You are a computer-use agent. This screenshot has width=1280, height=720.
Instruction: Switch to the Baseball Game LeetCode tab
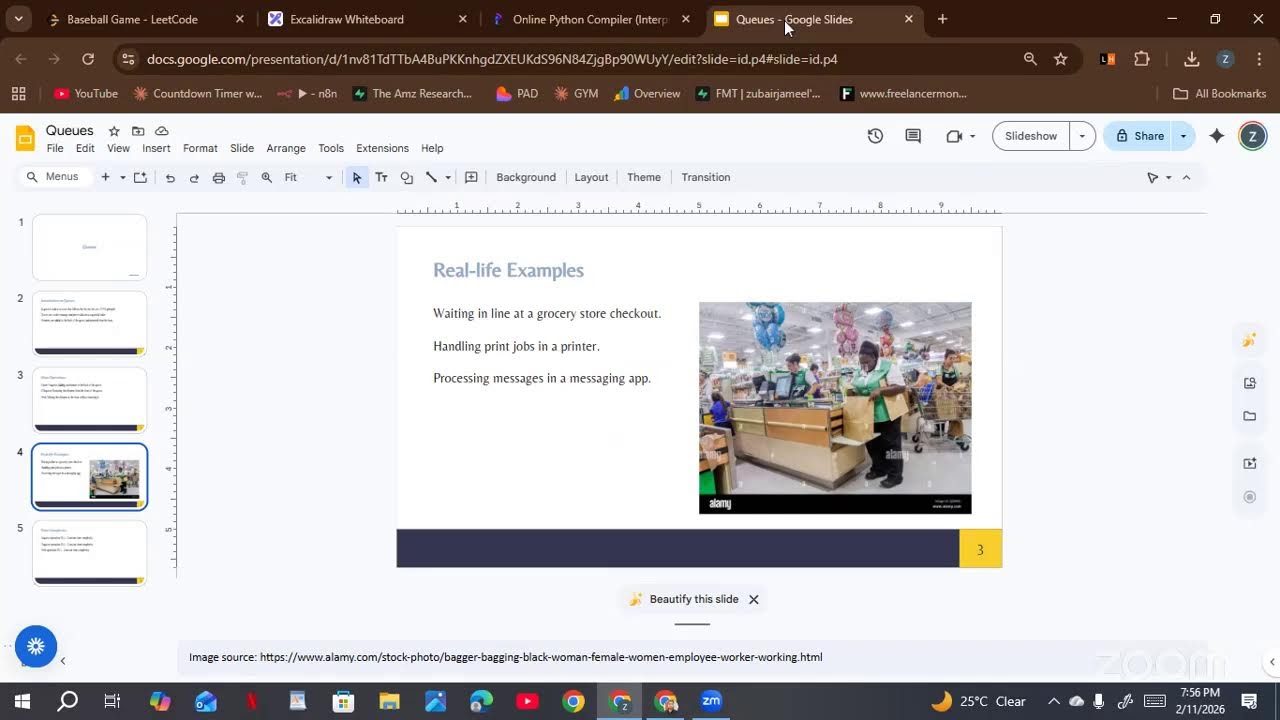(143, 19)
